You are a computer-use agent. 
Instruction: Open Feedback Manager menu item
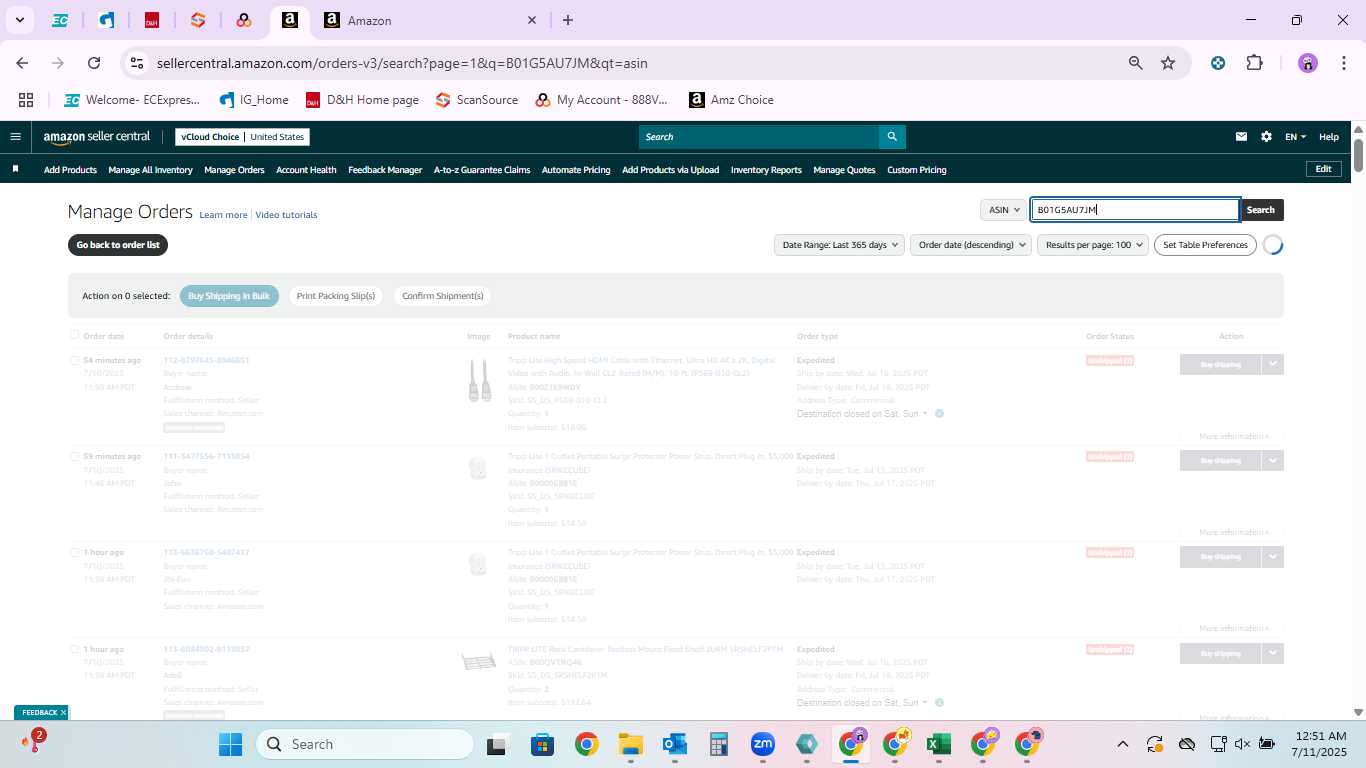[385, 170]
